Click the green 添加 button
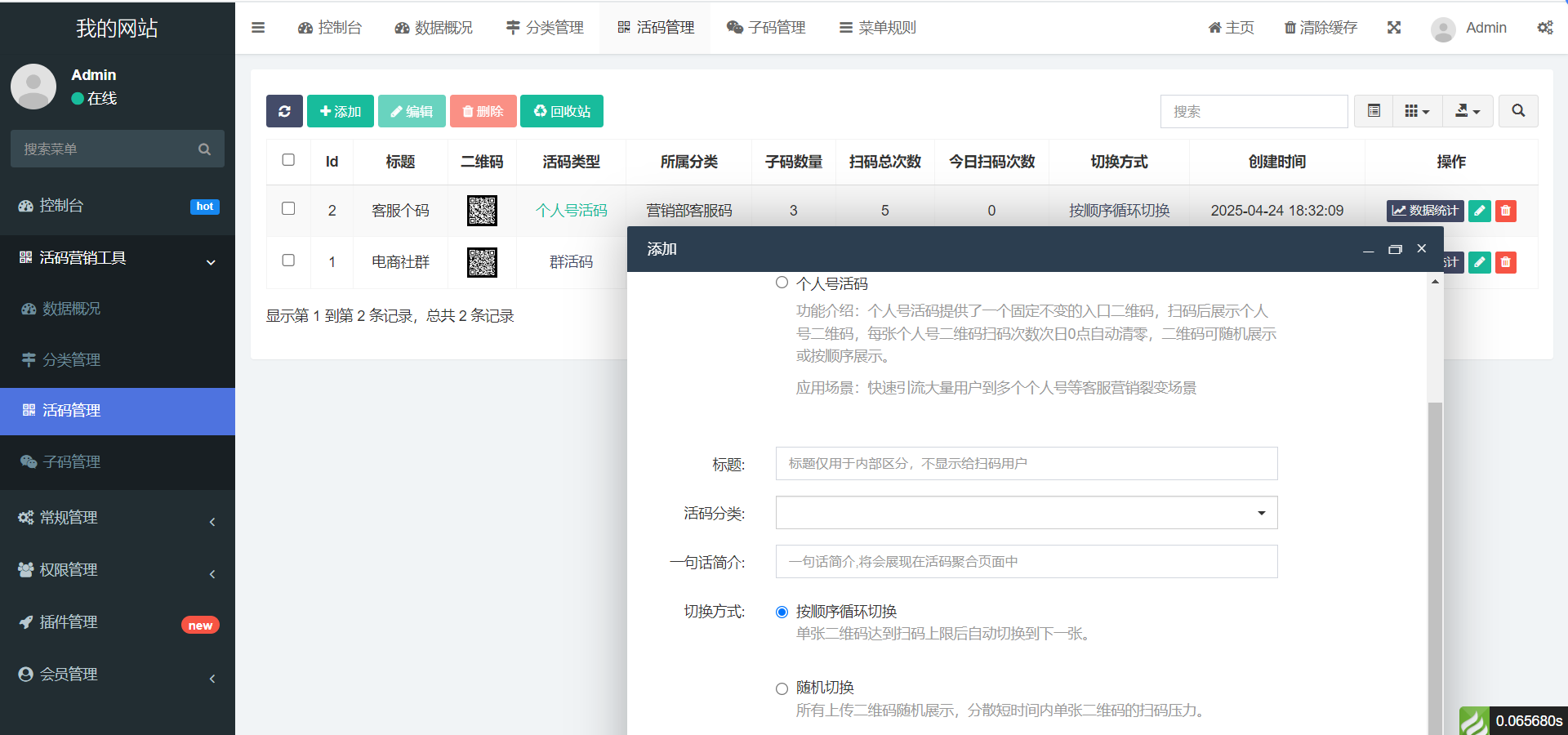This screenshot has height=735, width=1568. coord(341,111)
